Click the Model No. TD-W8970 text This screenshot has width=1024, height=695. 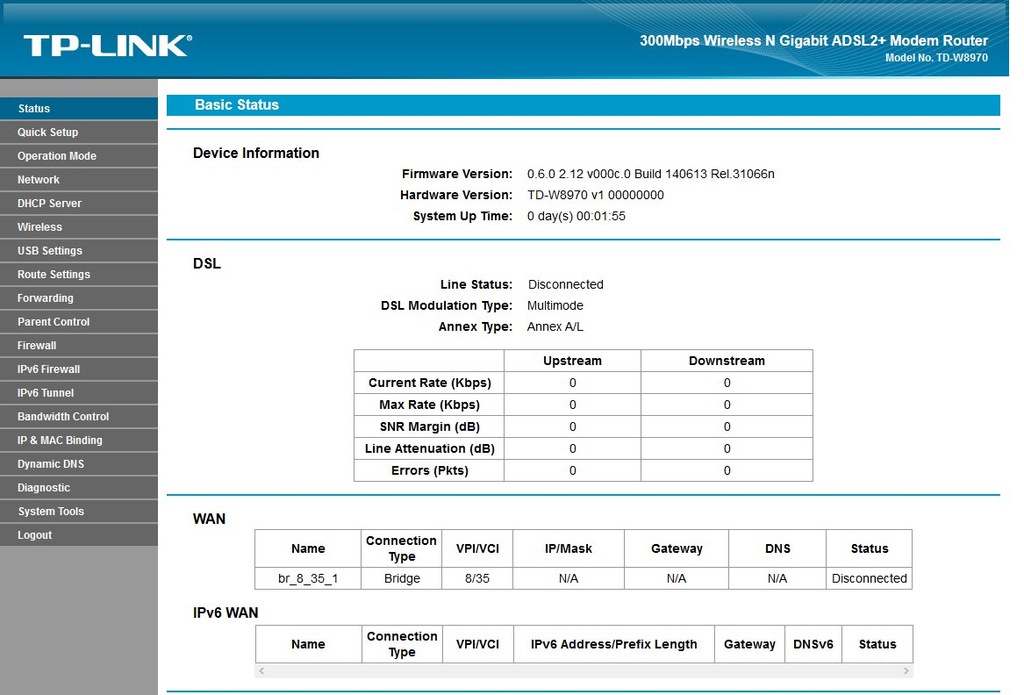[936, 57]
